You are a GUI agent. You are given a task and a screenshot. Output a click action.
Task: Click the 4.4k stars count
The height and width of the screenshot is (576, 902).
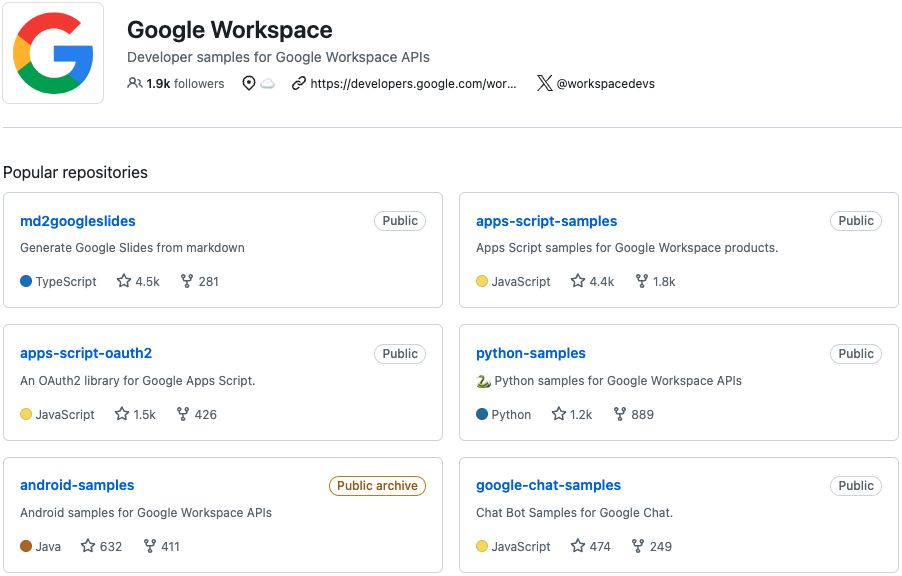tap(602, 281)
